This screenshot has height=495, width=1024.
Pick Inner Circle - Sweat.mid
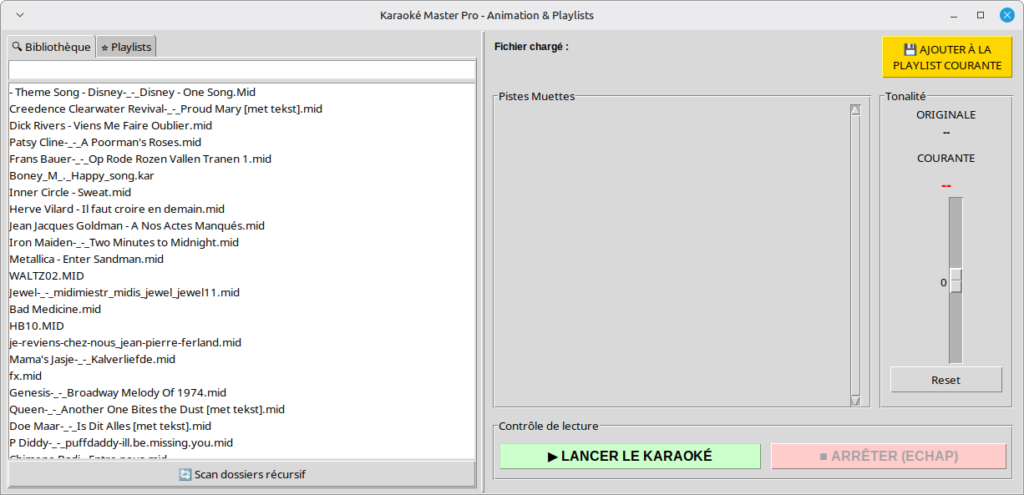[x=70, y=192]
